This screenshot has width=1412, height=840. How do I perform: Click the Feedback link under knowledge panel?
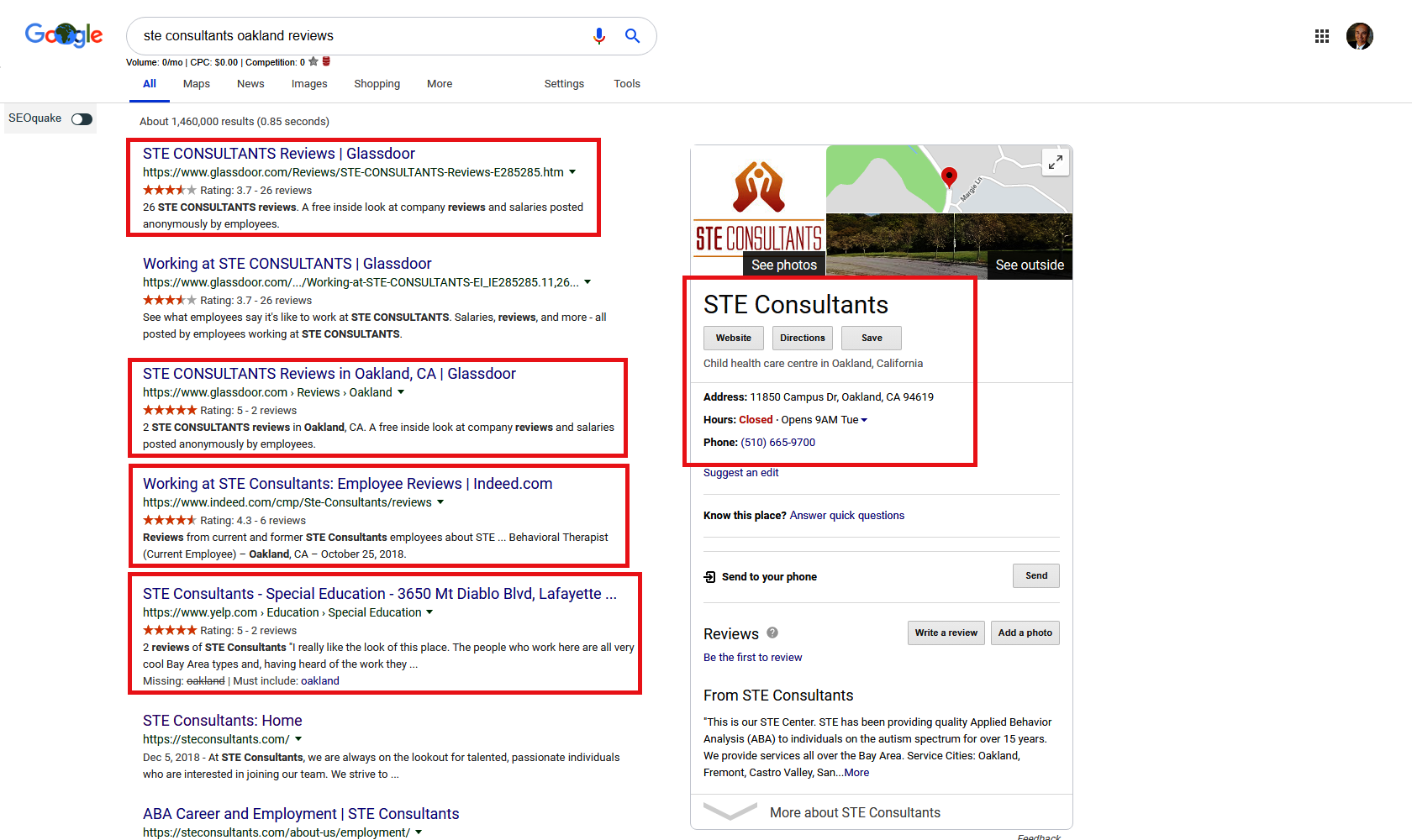point(1039,837)
